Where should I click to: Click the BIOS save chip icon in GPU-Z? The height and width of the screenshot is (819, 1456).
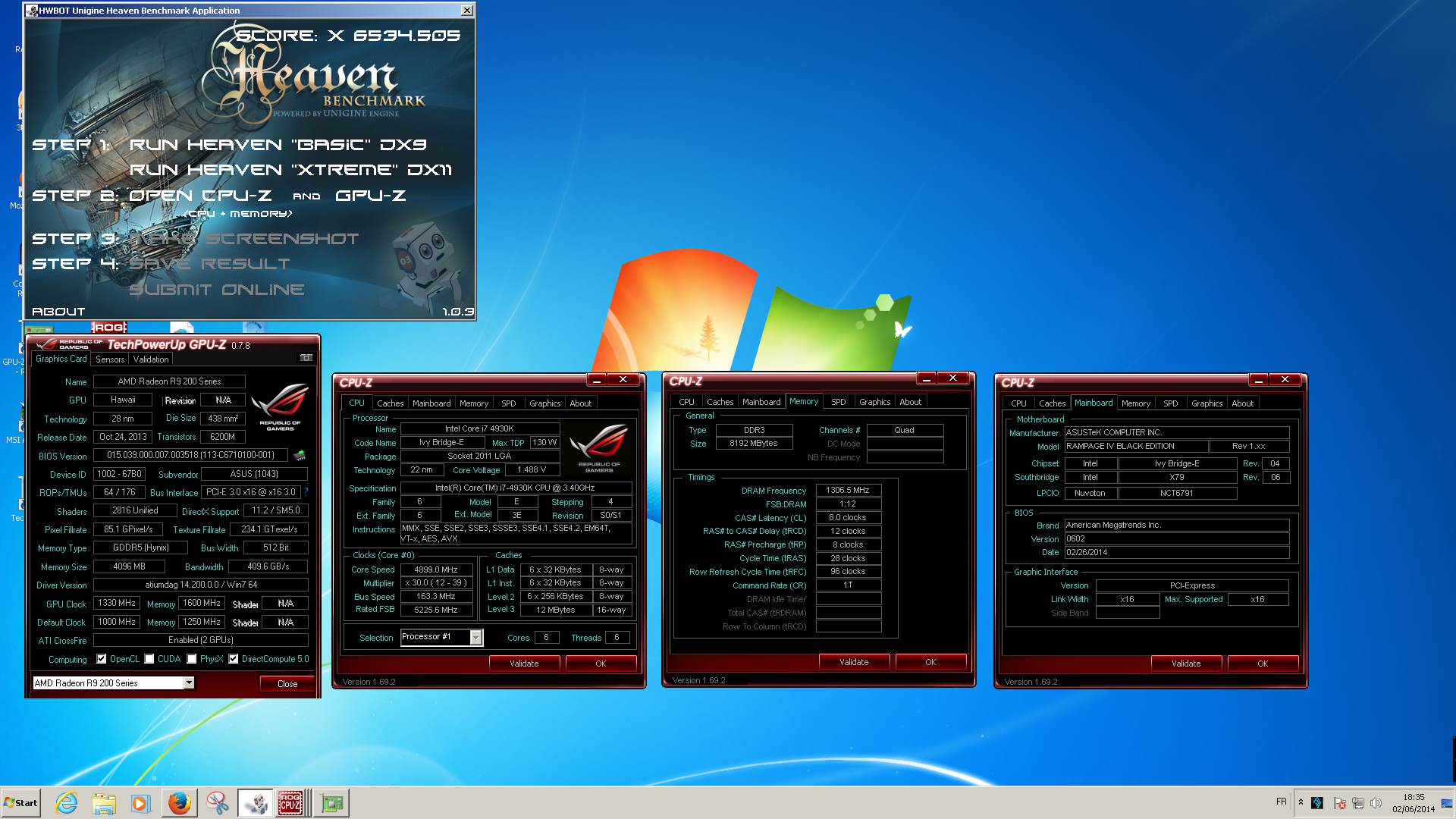tap(300, 456)
